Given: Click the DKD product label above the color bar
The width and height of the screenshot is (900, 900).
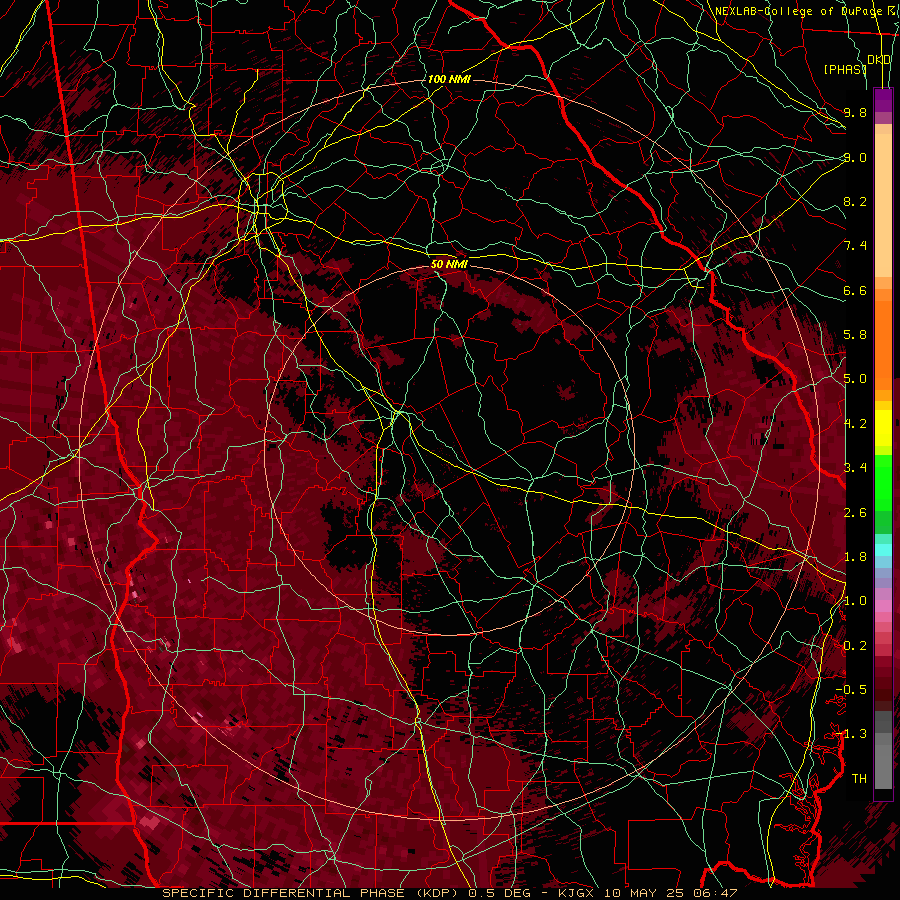Looking at the screenshot, I should pyautogui.click(x=879, y=60).
